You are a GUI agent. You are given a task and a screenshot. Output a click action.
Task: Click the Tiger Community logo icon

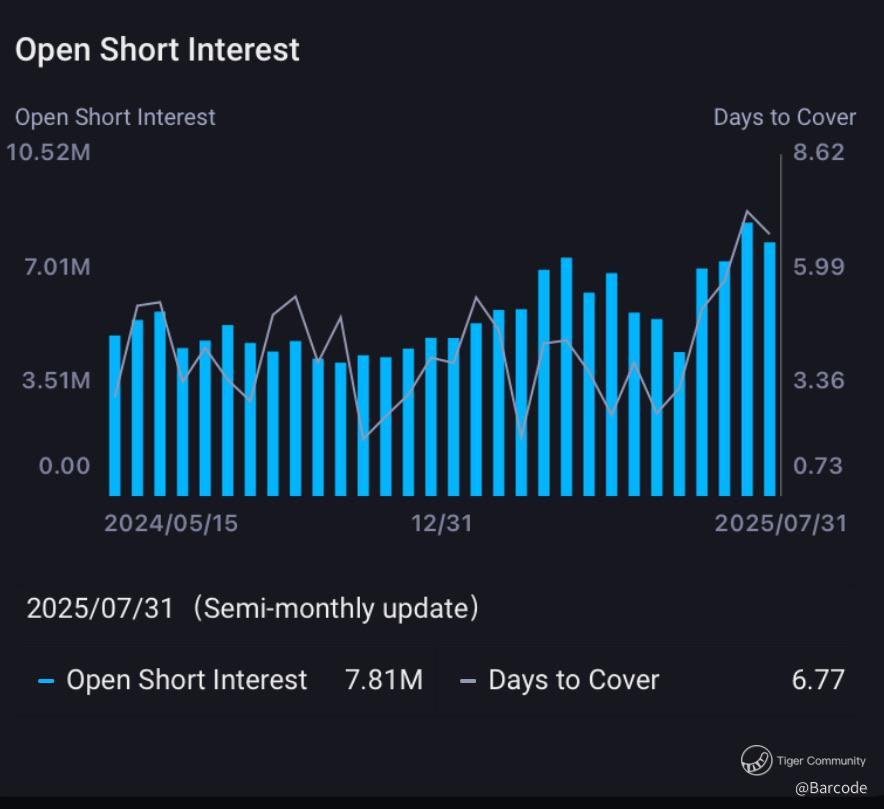(756, 761)
